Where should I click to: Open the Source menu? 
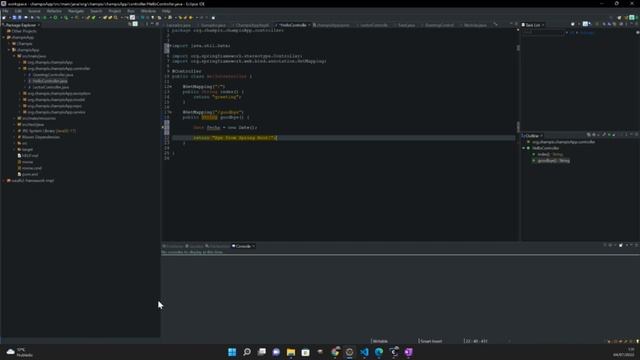coord(34,11)
